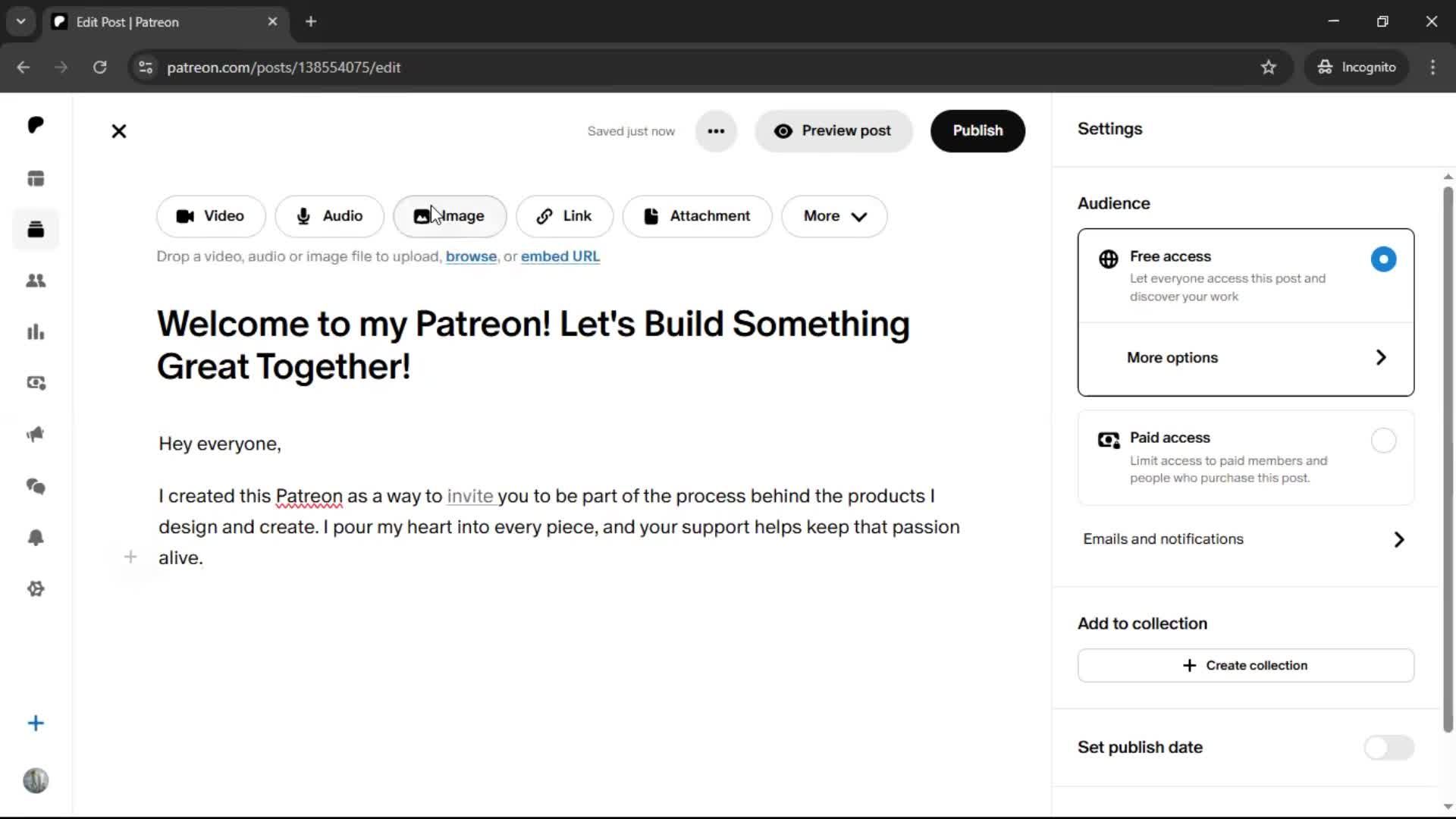Open Emails and notifications settings
This screenshot has height=819, width=1456.
point(1246,539)
